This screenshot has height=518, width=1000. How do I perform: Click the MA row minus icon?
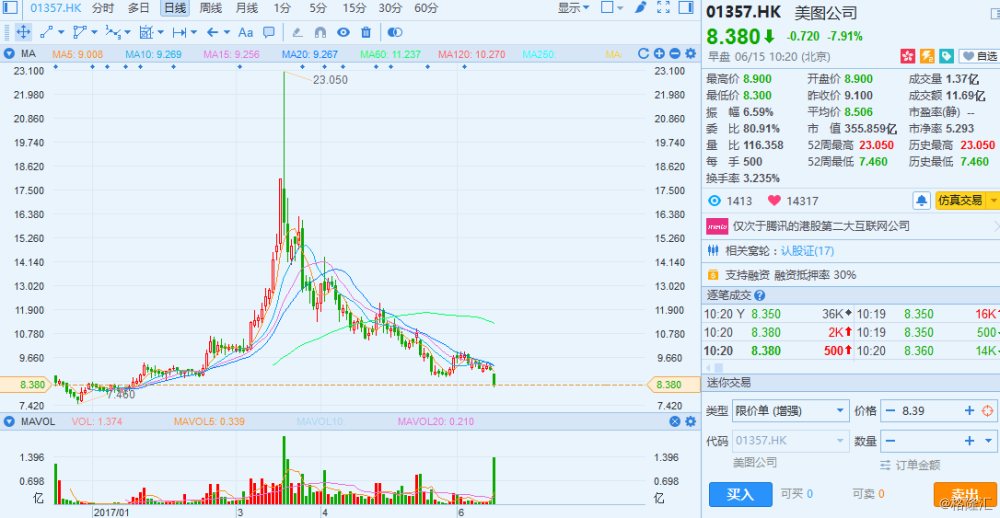coord(674,54)
